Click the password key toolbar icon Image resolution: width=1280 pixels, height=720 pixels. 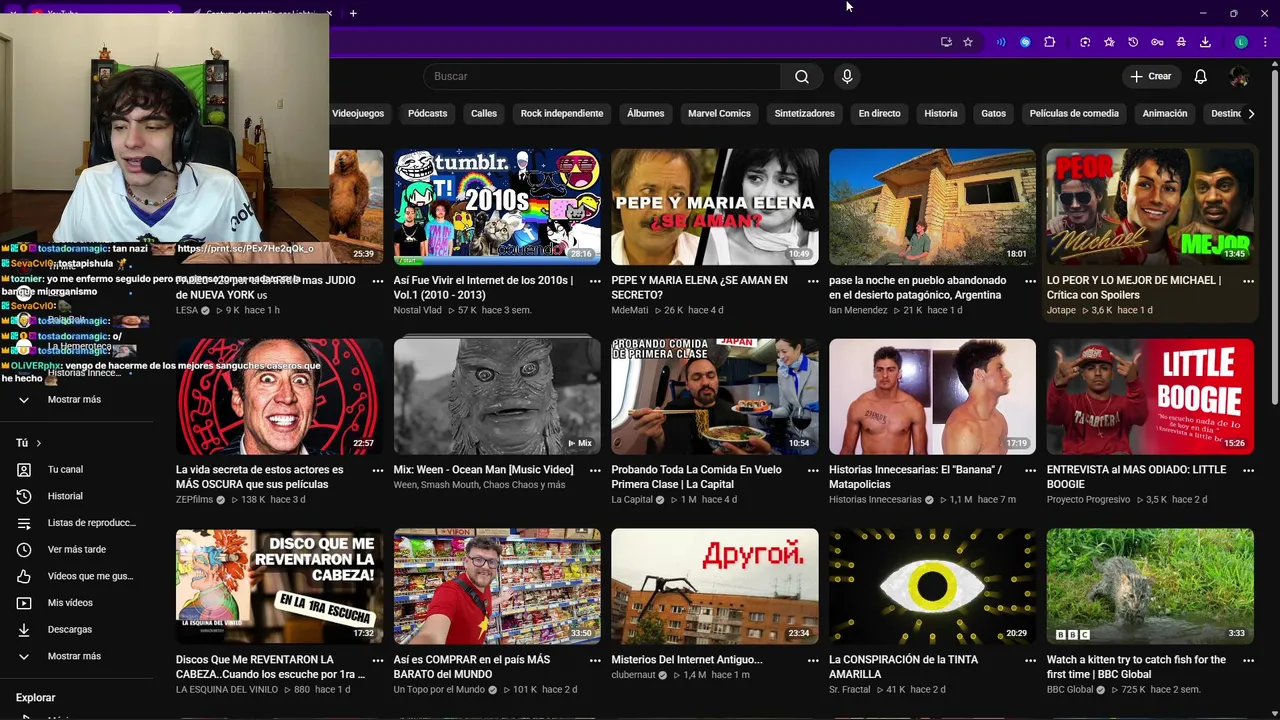(1157, 42)
